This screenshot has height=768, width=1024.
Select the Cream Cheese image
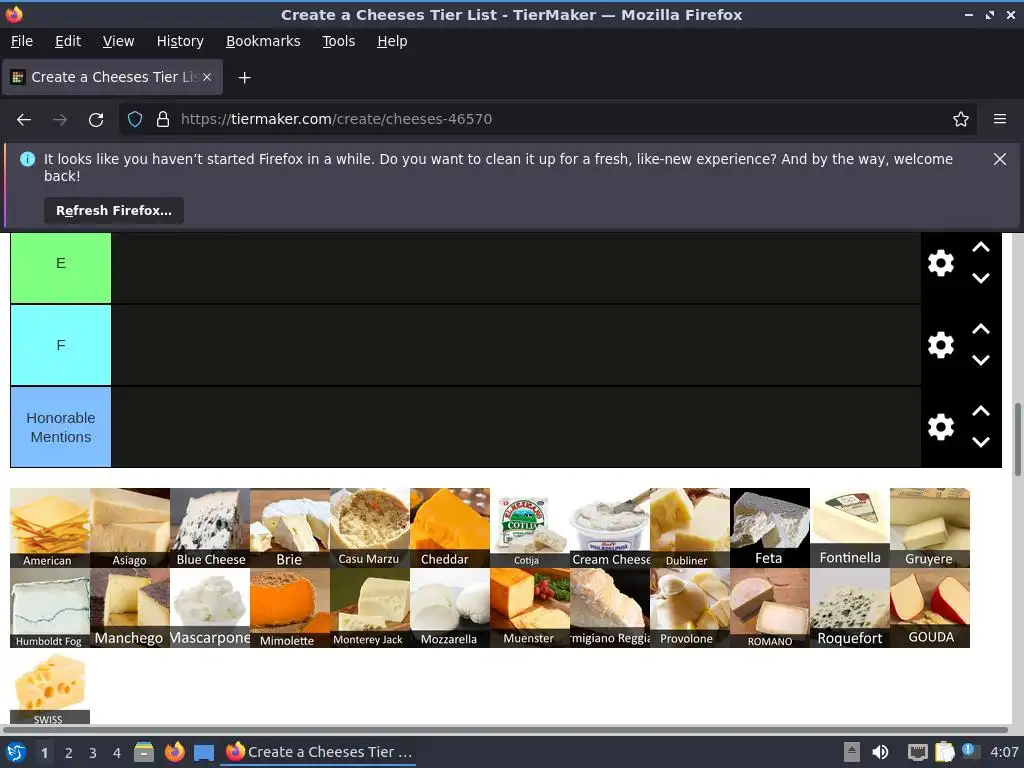[x=610, y=528]
